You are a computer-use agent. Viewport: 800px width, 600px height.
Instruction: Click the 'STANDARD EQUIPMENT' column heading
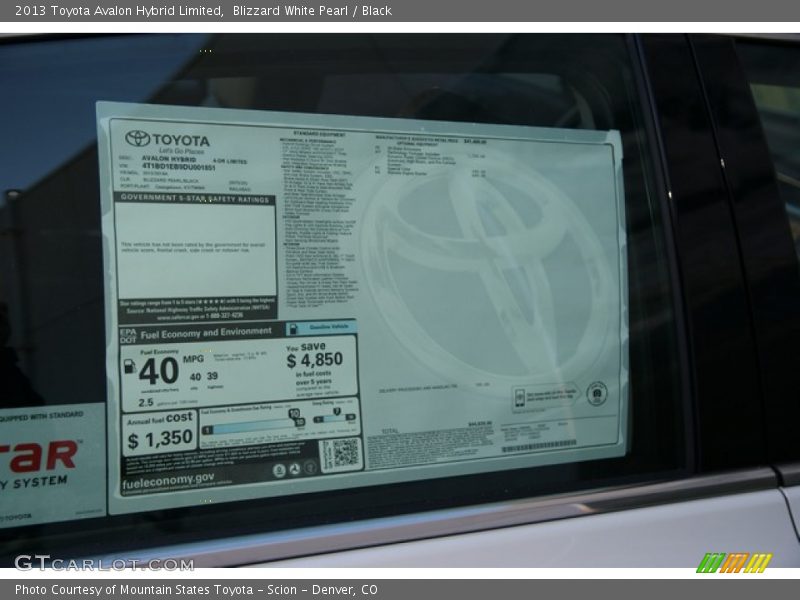[319, 134]
